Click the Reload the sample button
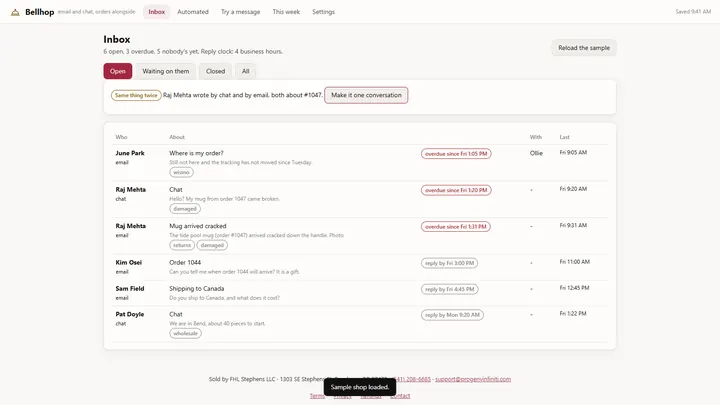This screenshot has width=720, height=405. pyautogui.click(x=584, y=48)
